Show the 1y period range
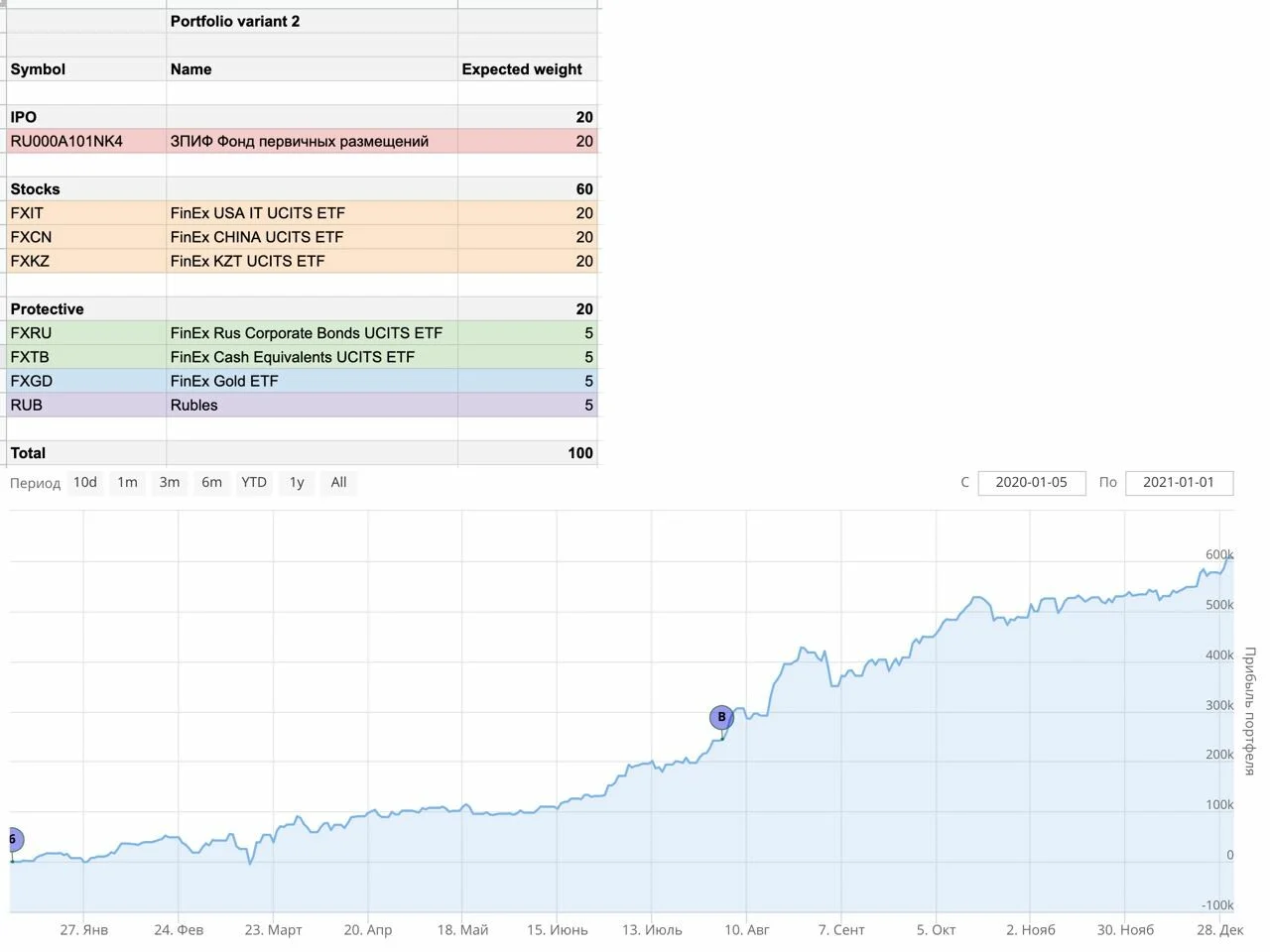This screenshot has height=952, width=1270. click(x=297, y=483)
